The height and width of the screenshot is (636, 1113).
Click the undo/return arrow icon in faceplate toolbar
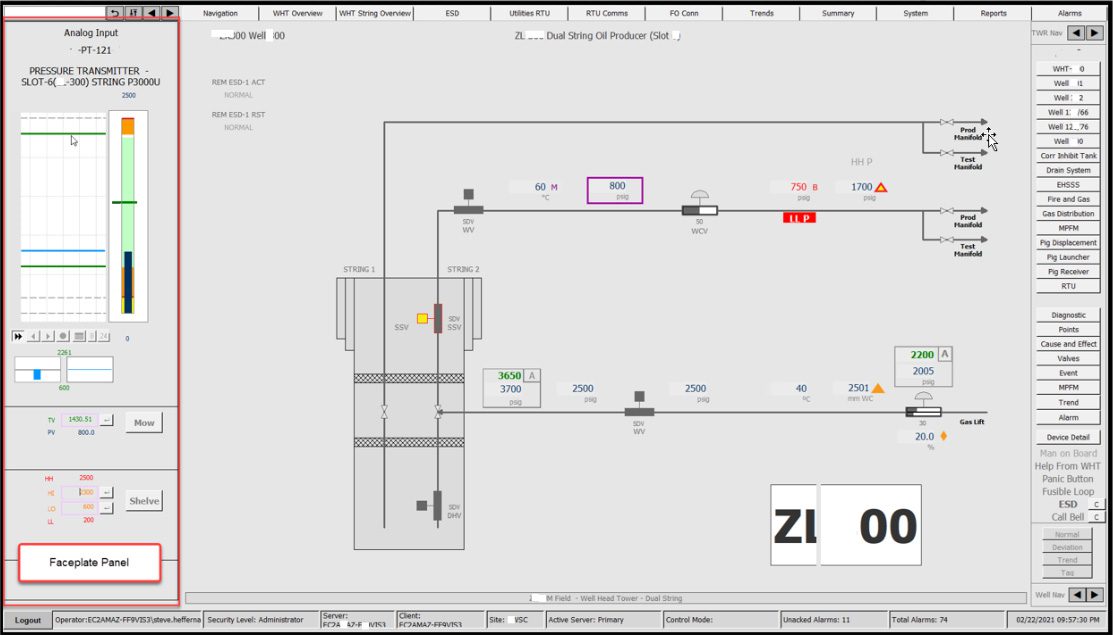[115, 13]
